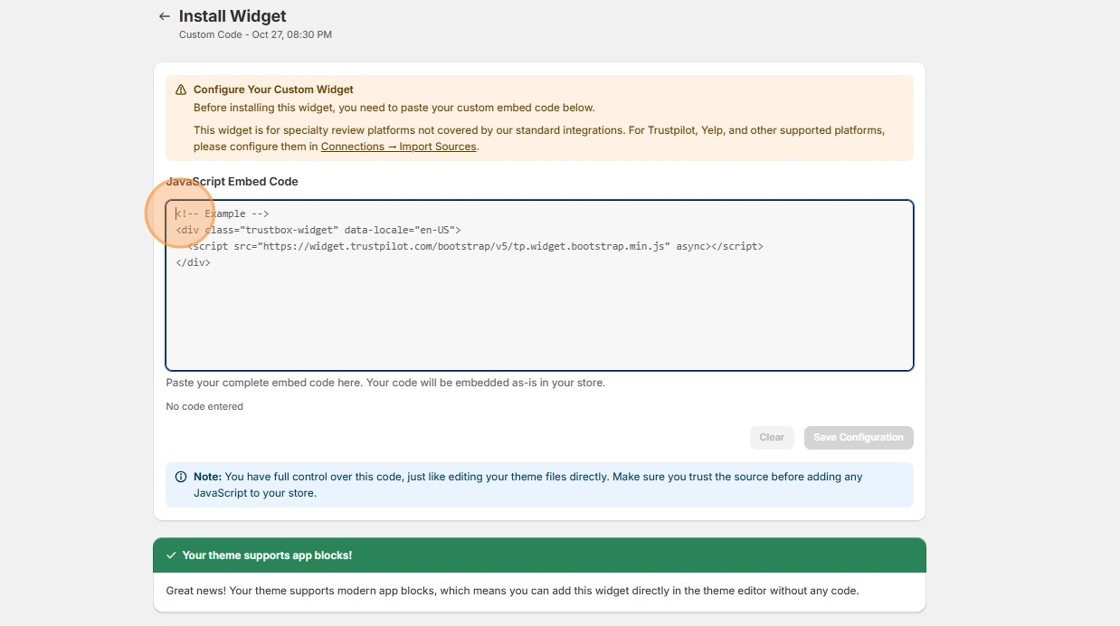Select the 'Install Widget' page heading
Screen dimensions: 1120x626
tap(231, 16)
